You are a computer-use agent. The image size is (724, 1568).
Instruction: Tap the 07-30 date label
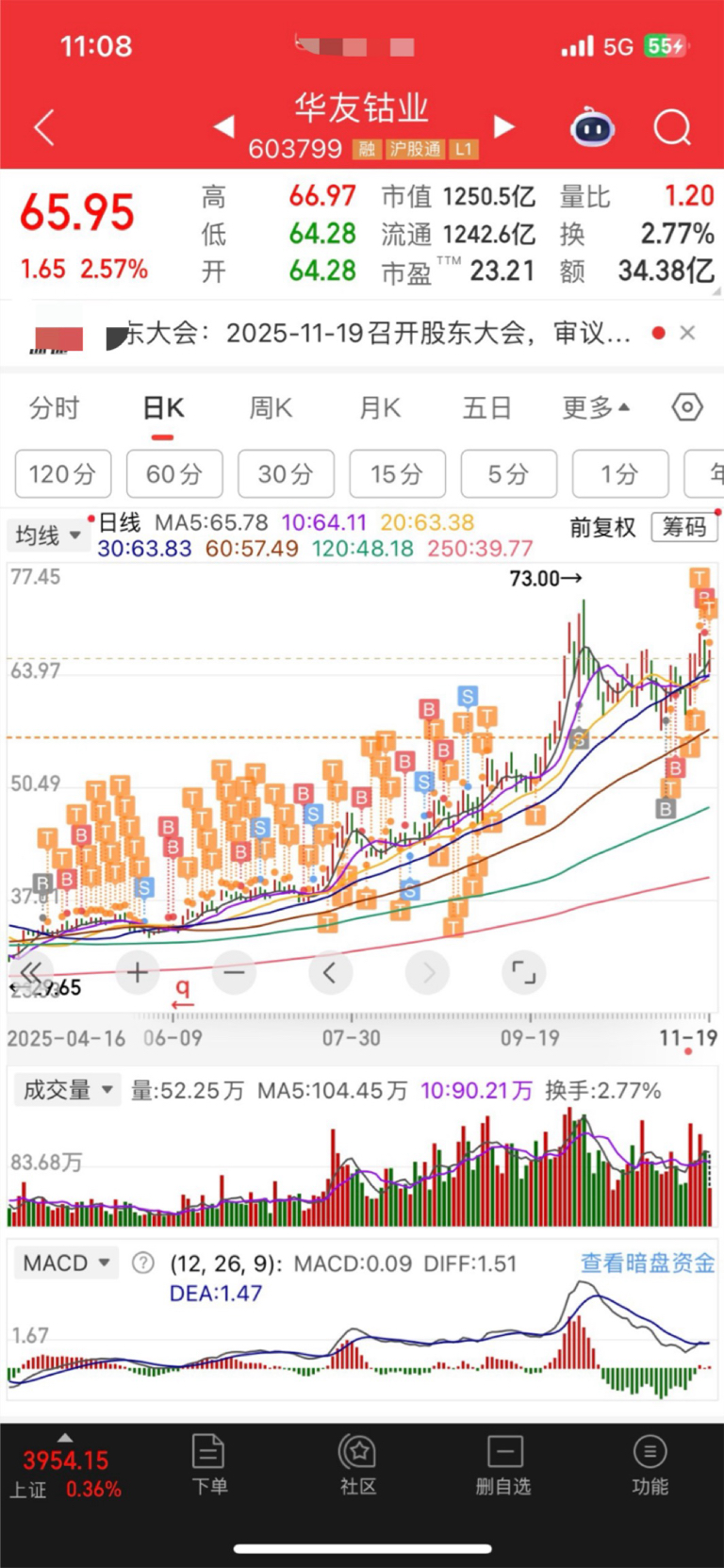click(352, 1038)
